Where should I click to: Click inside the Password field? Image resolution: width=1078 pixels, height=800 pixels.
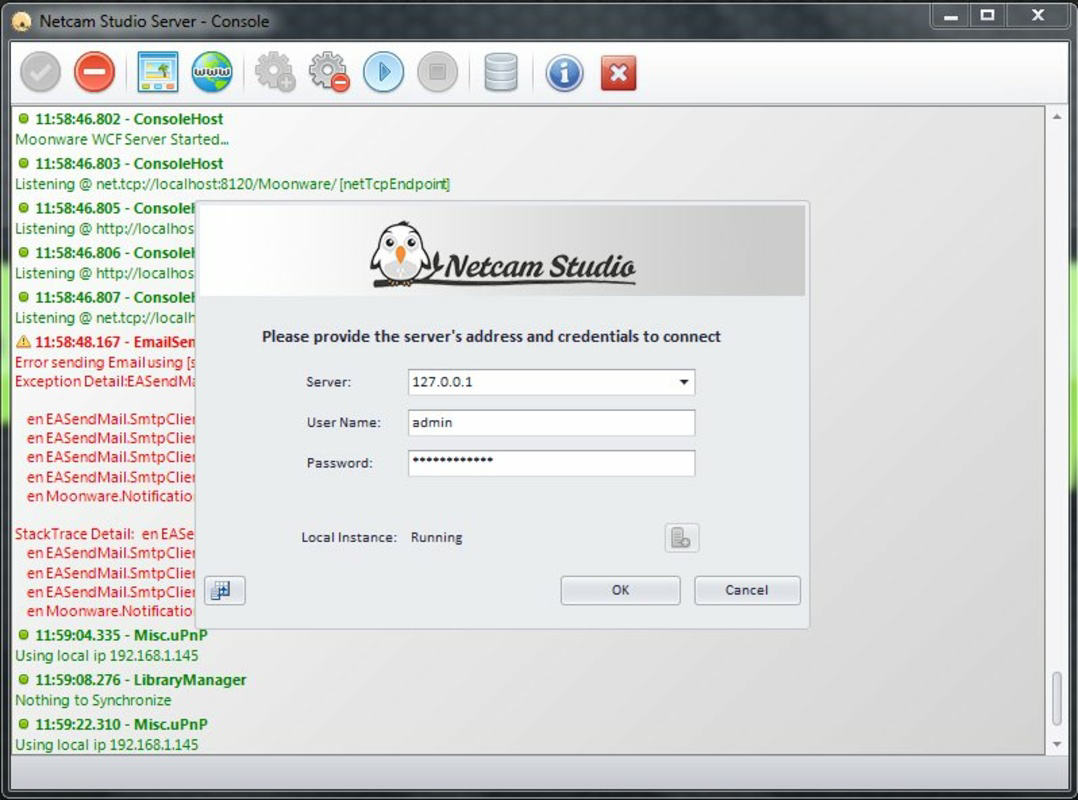(550, 462)
